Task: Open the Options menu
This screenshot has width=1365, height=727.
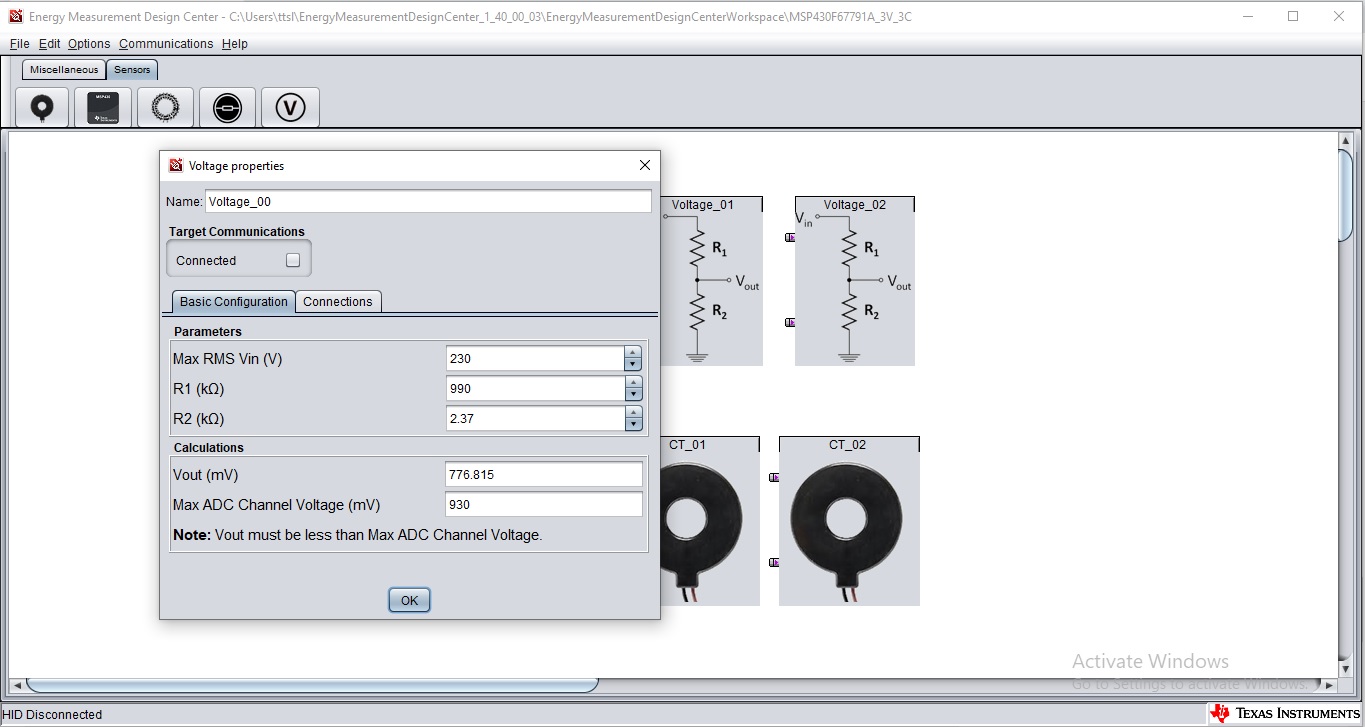Action: 89,44
